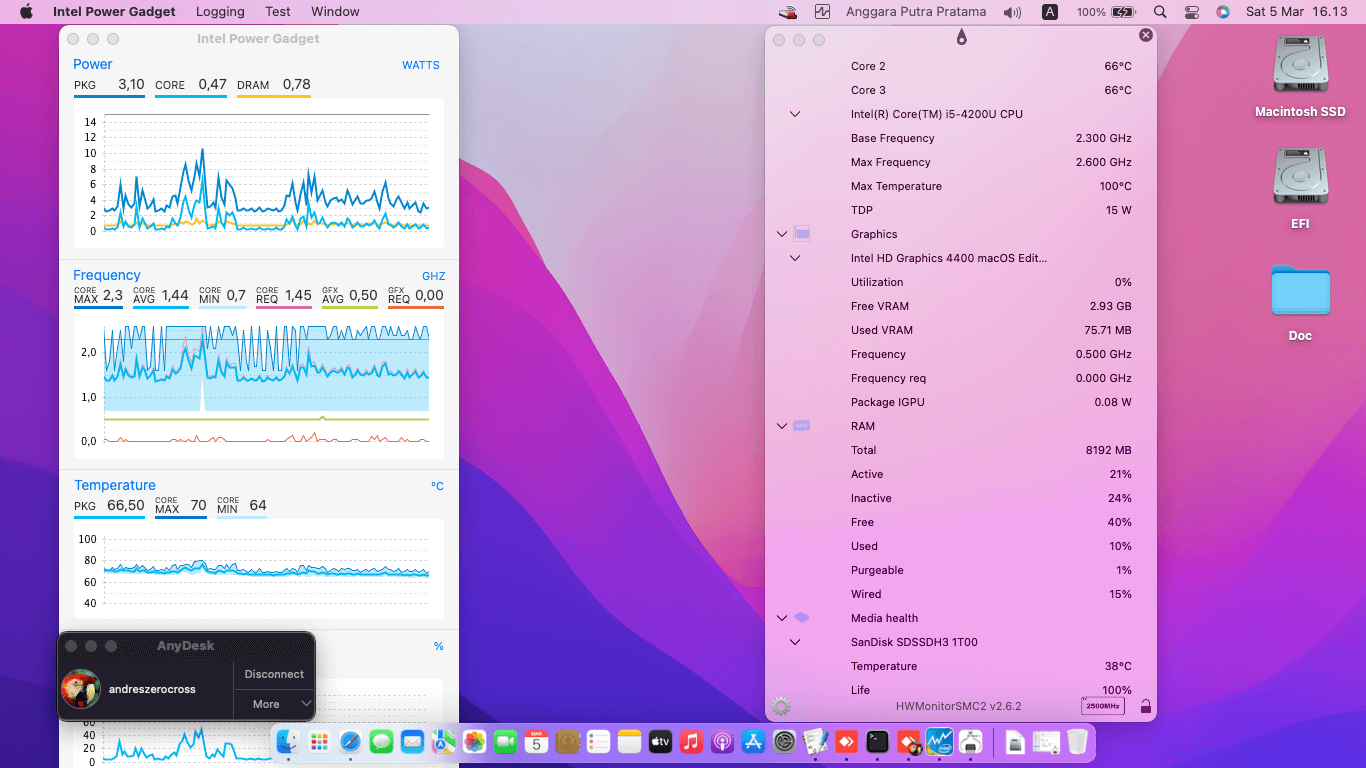Click WATTS unit label in Power section
The image size is (1366, 768).
[x=421, y=65]
